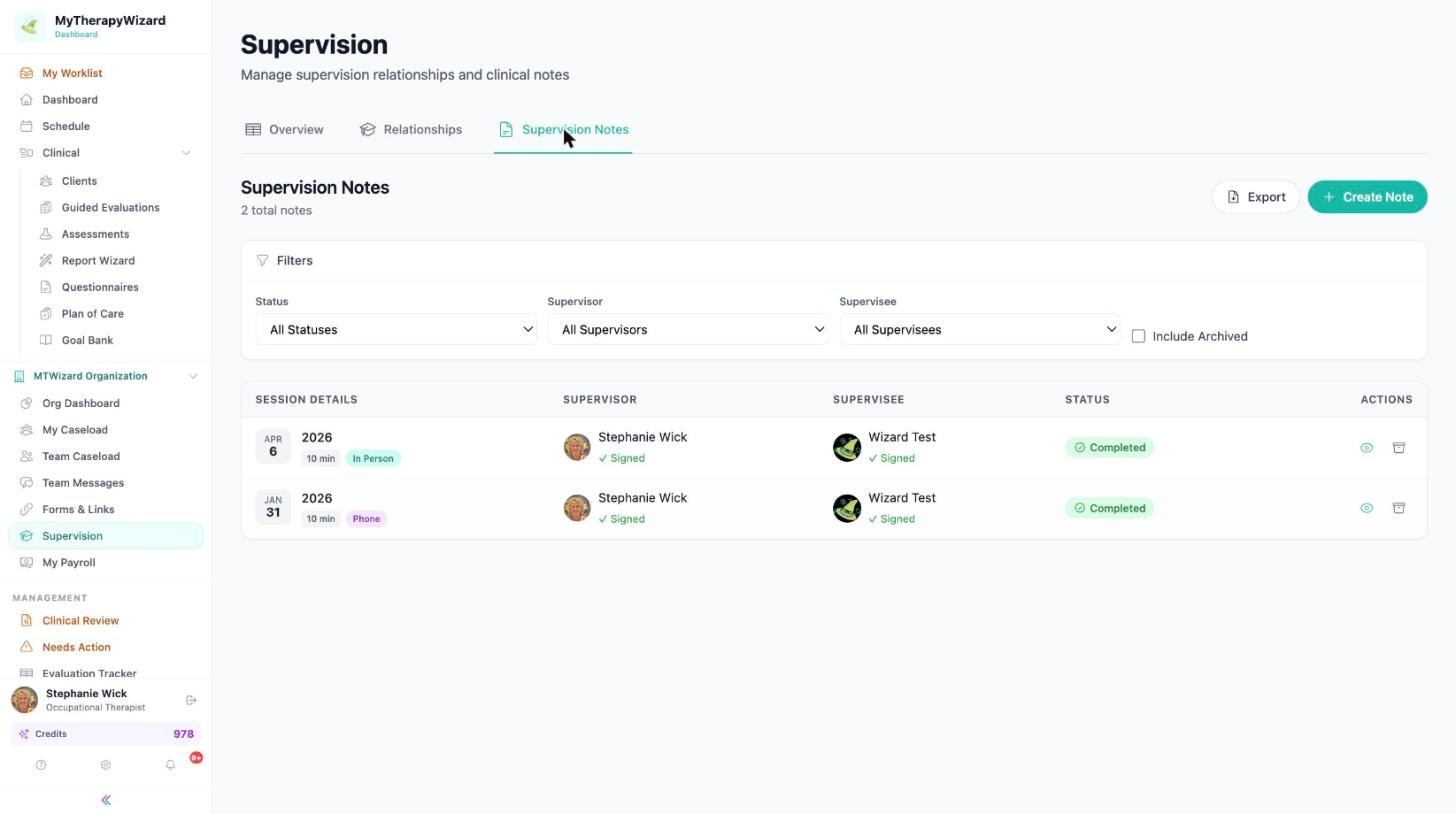Screen dimensions: 1456x814
Task: Navigate to Team Messages
Action: [x=83, y=483]
